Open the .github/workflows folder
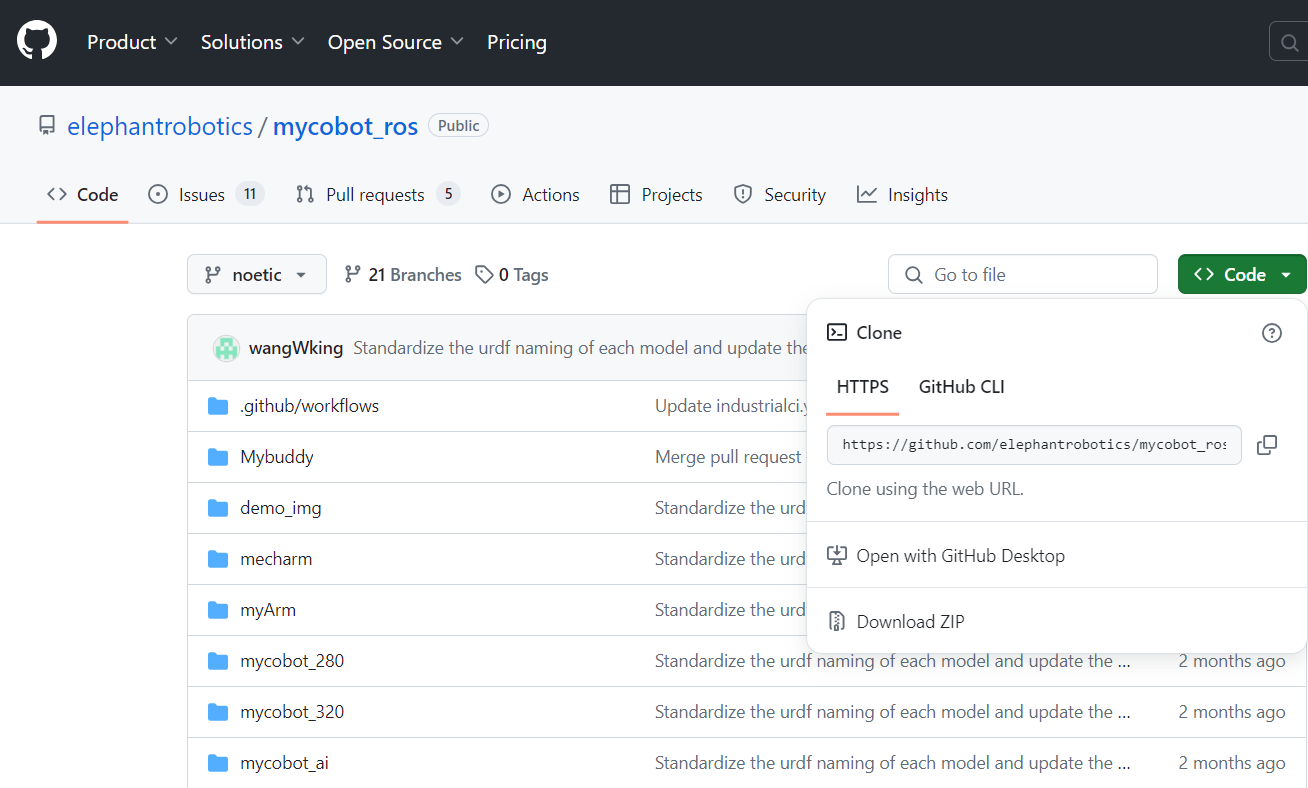Viewport: 1308px width, 788px height. point(309,406)
